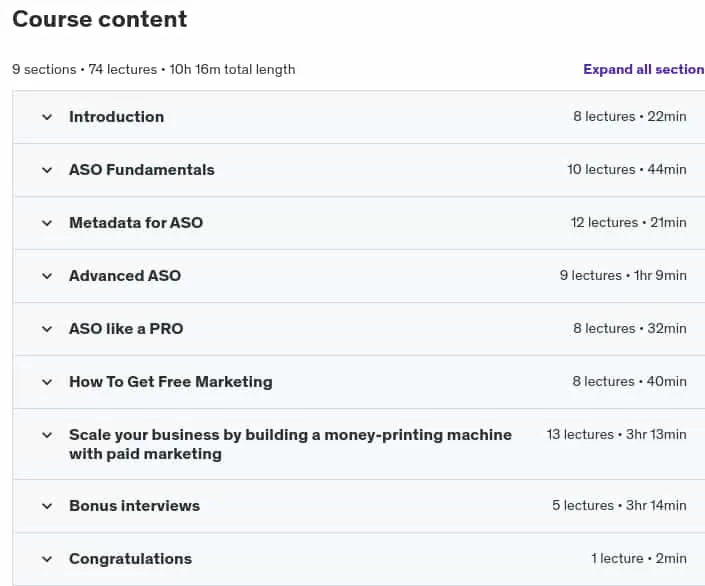Viewport: 705px width, 586px height.
Task: Click the 1 lecture 2min label
Action: tap(639, 559)
